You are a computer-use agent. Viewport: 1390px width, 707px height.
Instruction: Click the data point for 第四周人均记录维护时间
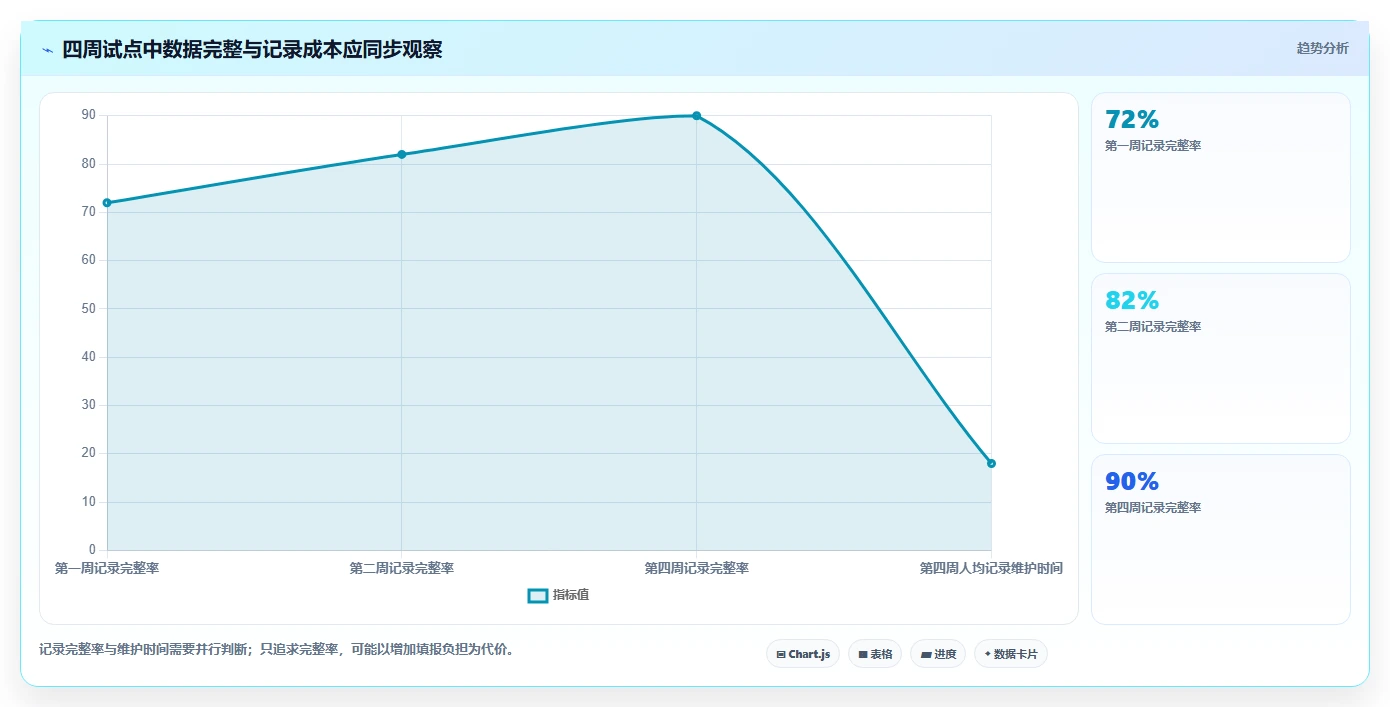(991, 463)
